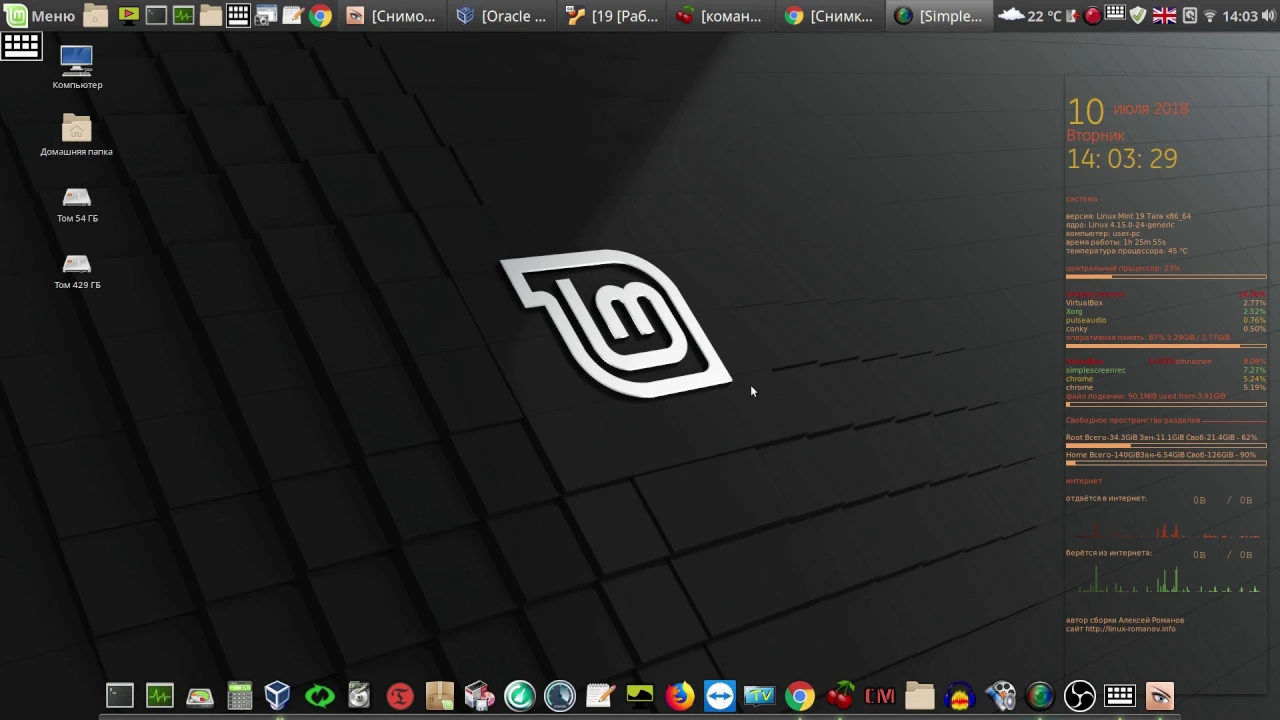Open the hard disk utility in dock
This screenshot has height=720, width=1280.
pyautogui.click(x=359, y=695)
